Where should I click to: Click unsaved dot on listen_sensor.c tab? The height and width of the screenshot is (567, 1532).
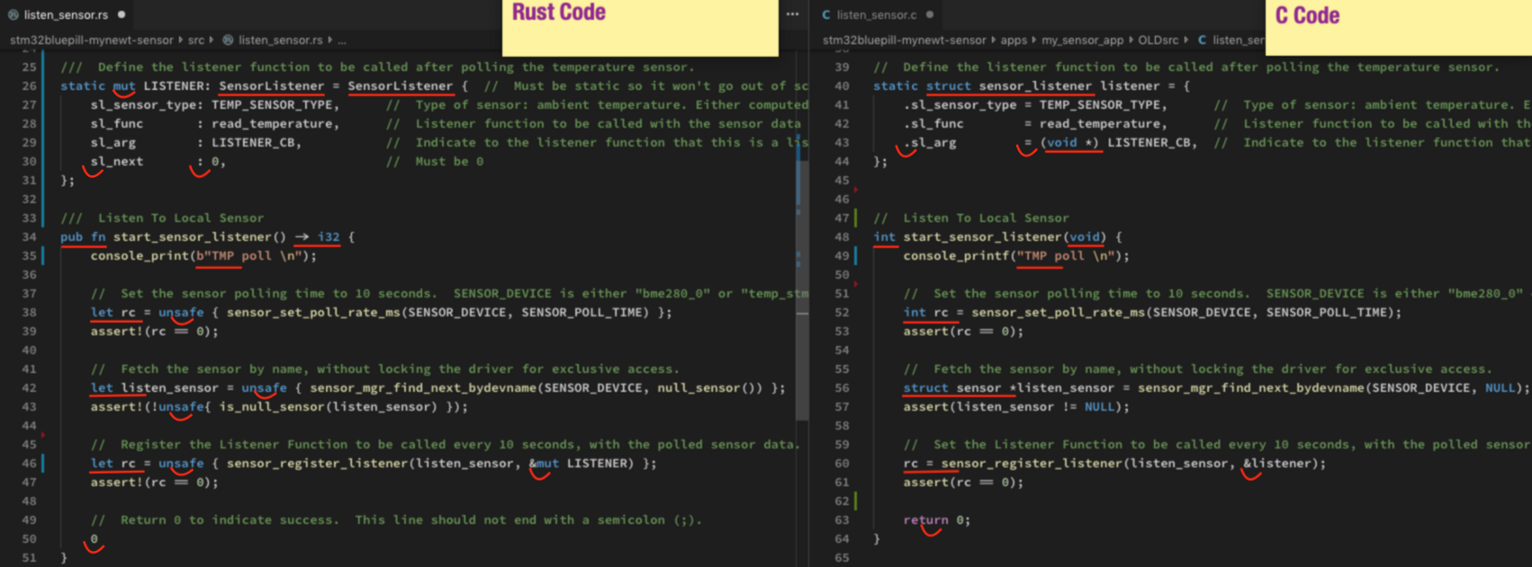930,15
